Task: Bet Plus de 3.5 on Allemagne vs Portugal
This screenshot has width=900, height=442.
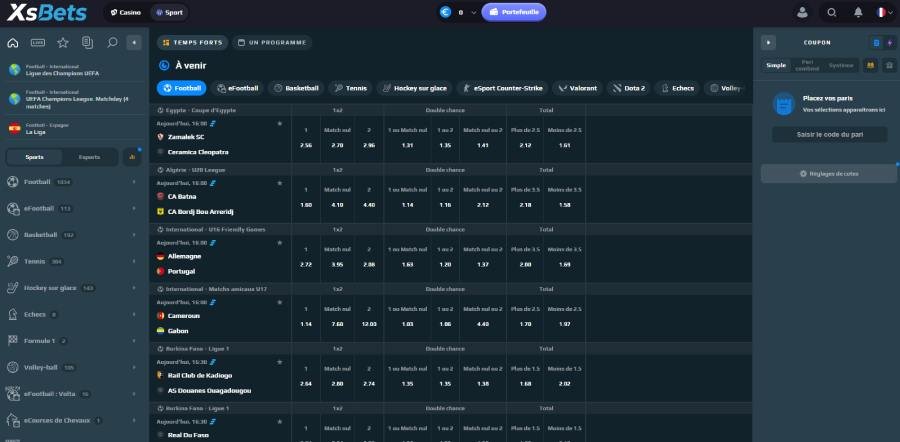Action: coord(525,257)
